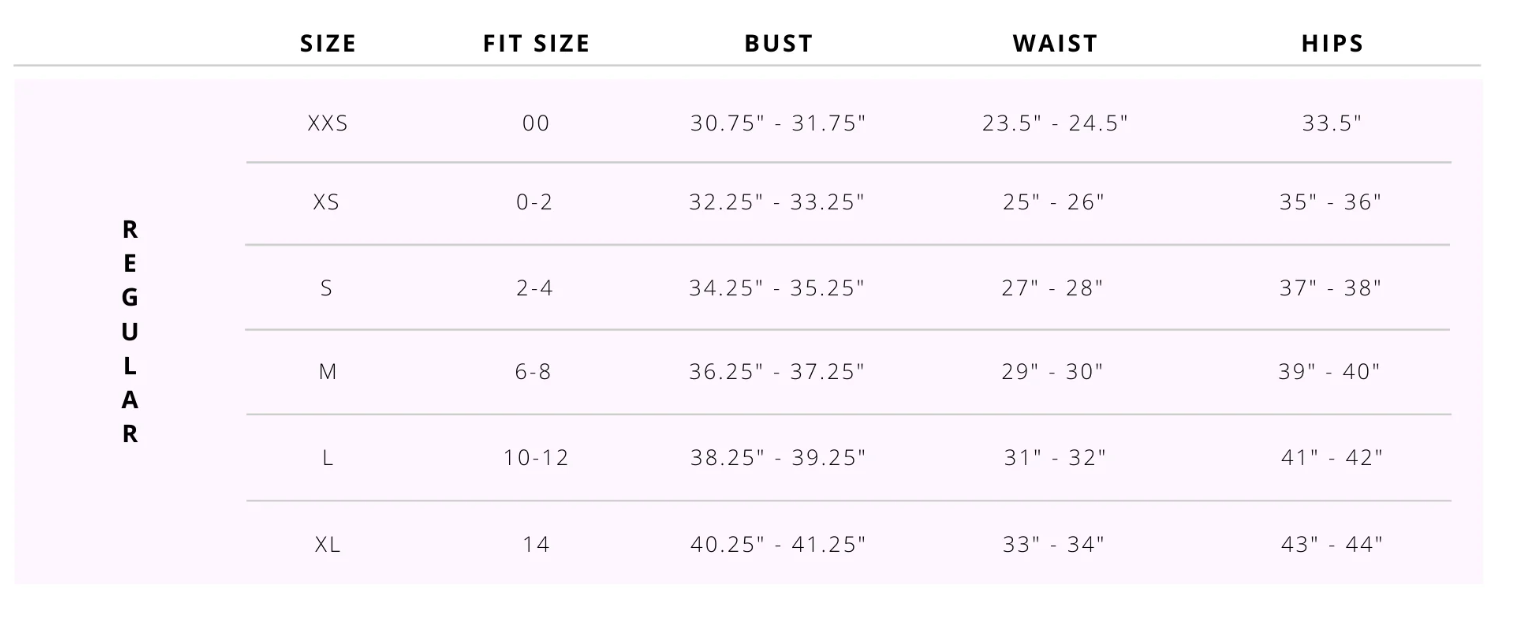Click fit size 00 cell
The width and height of the screenshot is (1520, 630).
(x=536, y=124)
